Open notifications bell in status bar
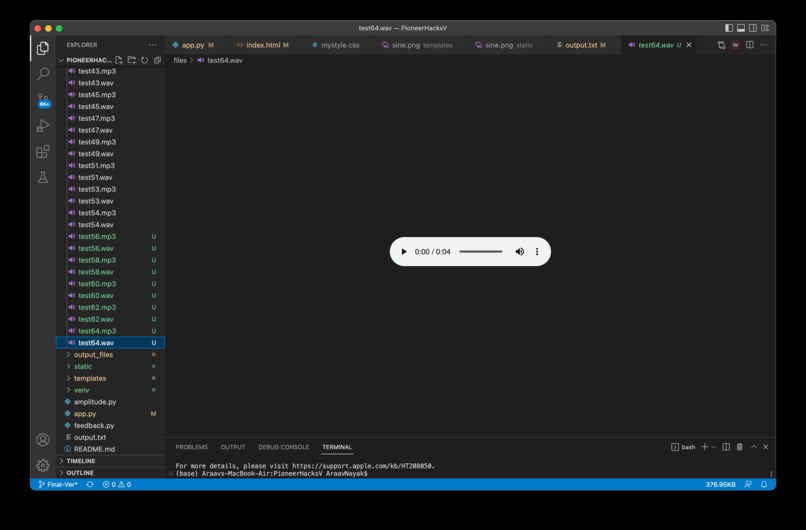Image resolution: width=806 pixels, height=530 pixels. [764, 484]
